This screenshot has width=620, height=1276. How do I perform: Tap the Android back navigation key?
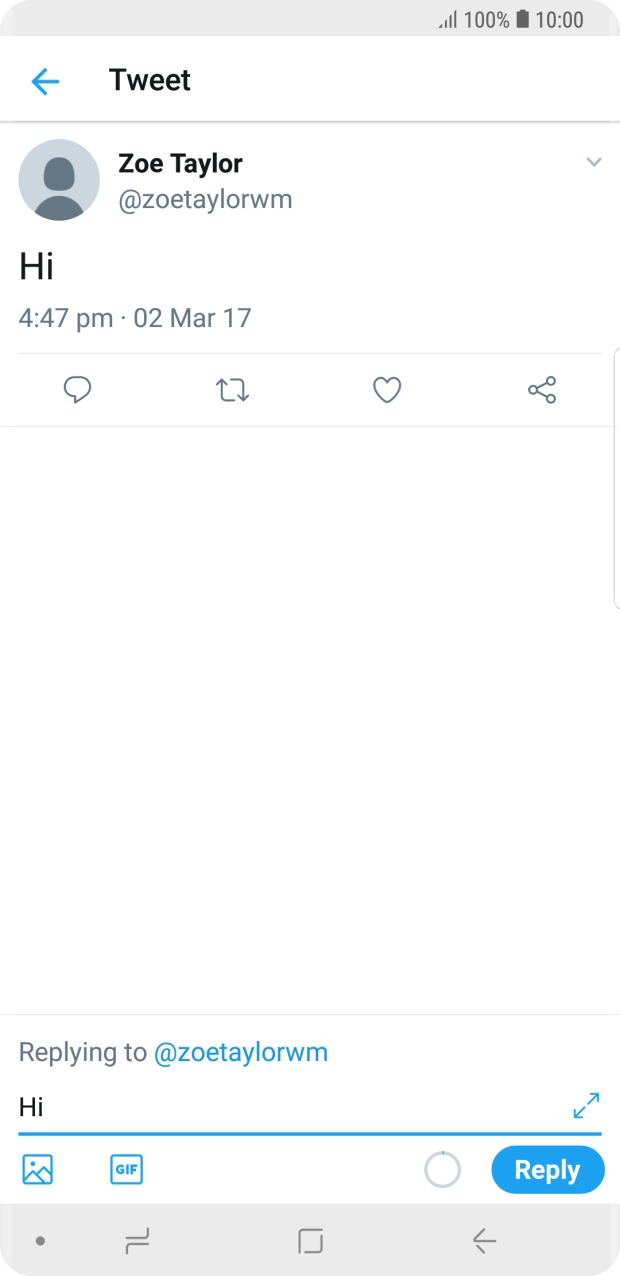[x=484, y=1241]
